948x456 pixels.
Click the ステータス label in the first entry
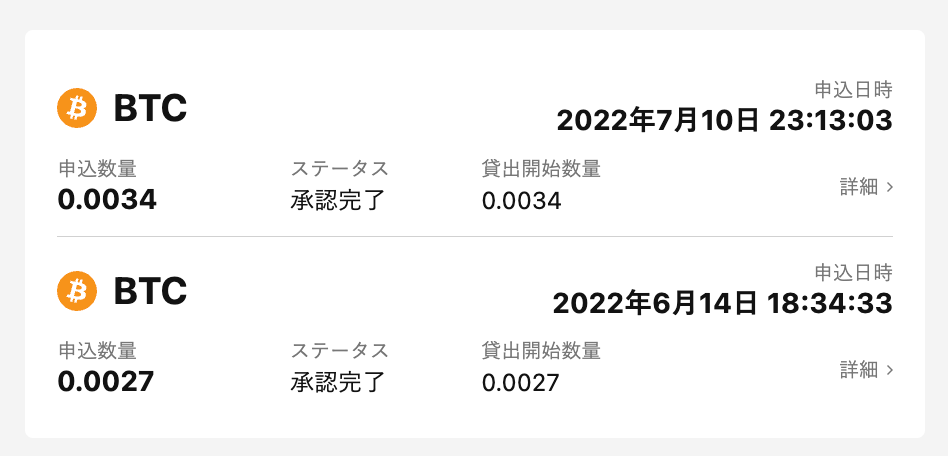pos(339,169)
